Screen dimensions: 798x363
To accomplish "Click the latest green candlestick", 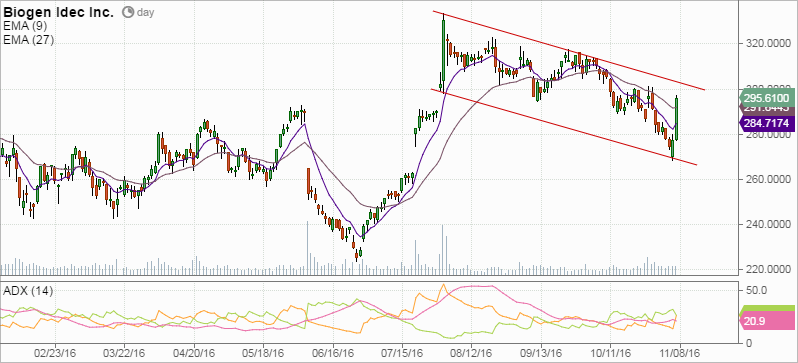I will [677, 118].
